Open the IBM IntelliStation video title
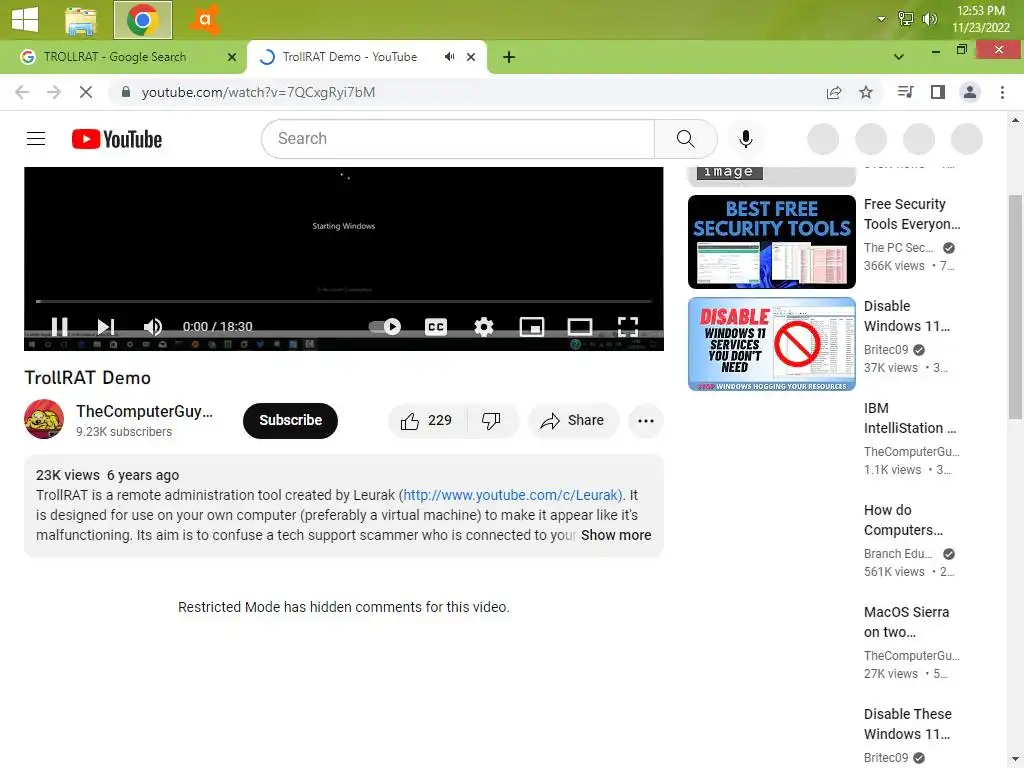 coord(910,418)
